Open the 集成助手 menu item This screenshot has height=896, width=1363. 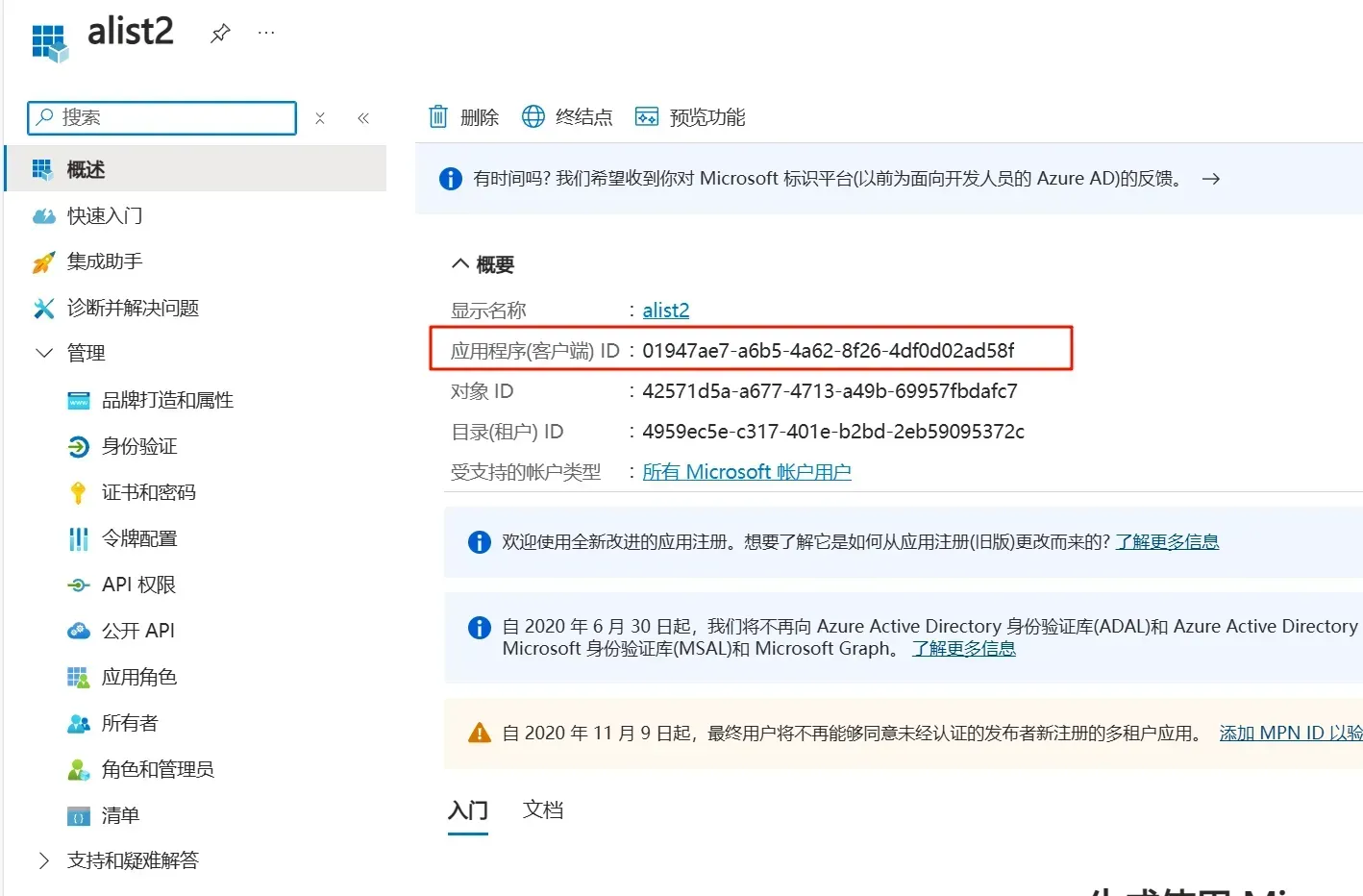click(105, 261)
